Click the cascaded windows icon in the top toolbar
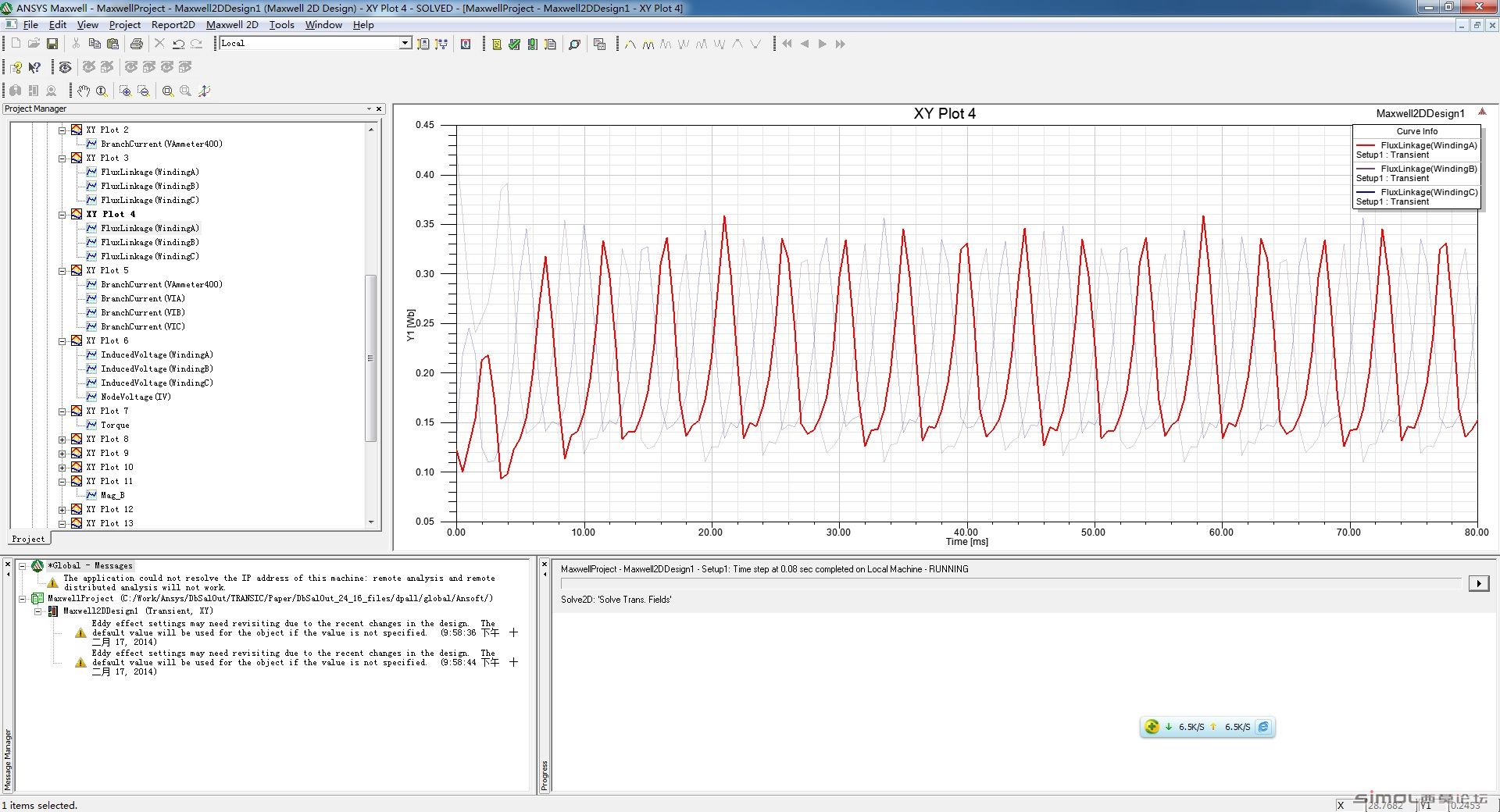 tap(600, 45)
